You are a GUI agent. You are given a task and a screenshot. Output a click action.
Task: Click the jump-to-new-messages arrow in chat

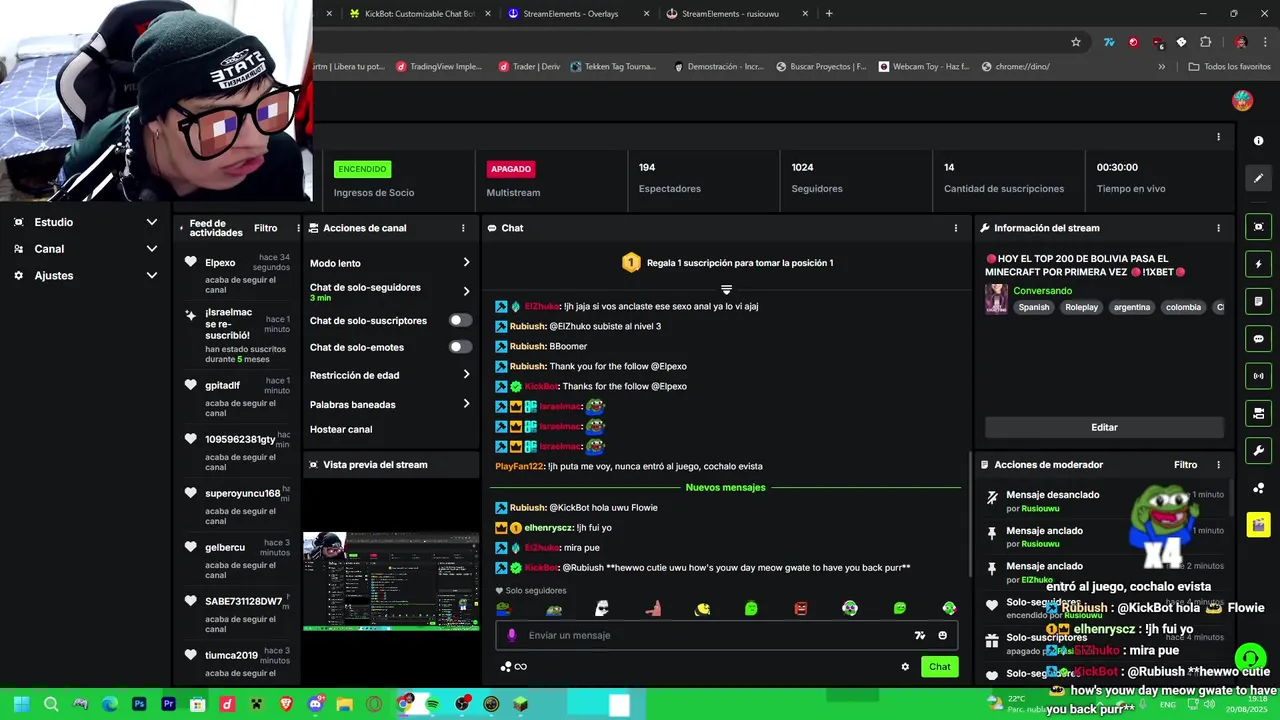coord(726,290)
